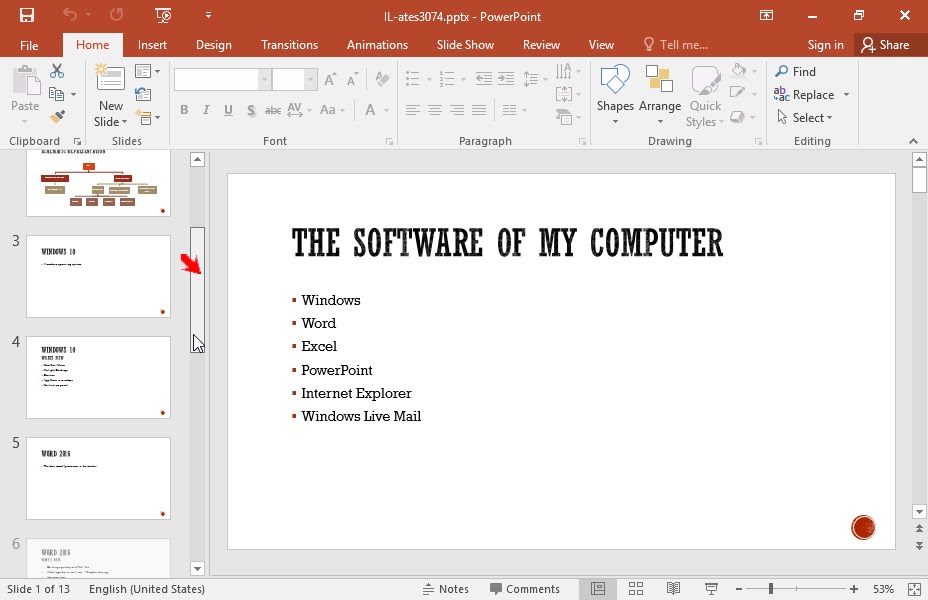Open the Animations tab
The width and height of the screenshot is (928, 600).
[x=377, y=45]
